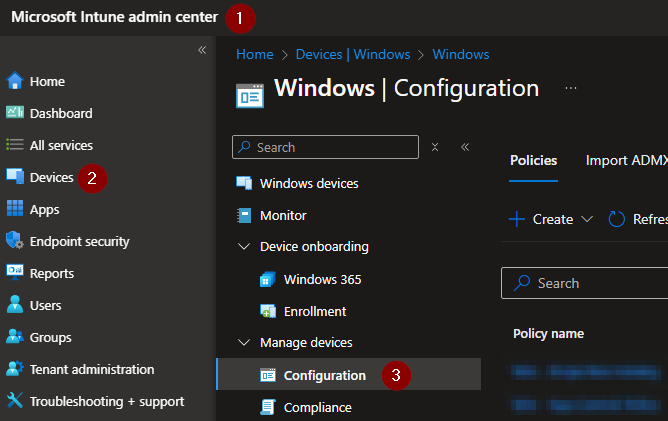Click the page header Configuration icon
The height and width of the screenshot is (421, 668).
coord(250,96)
